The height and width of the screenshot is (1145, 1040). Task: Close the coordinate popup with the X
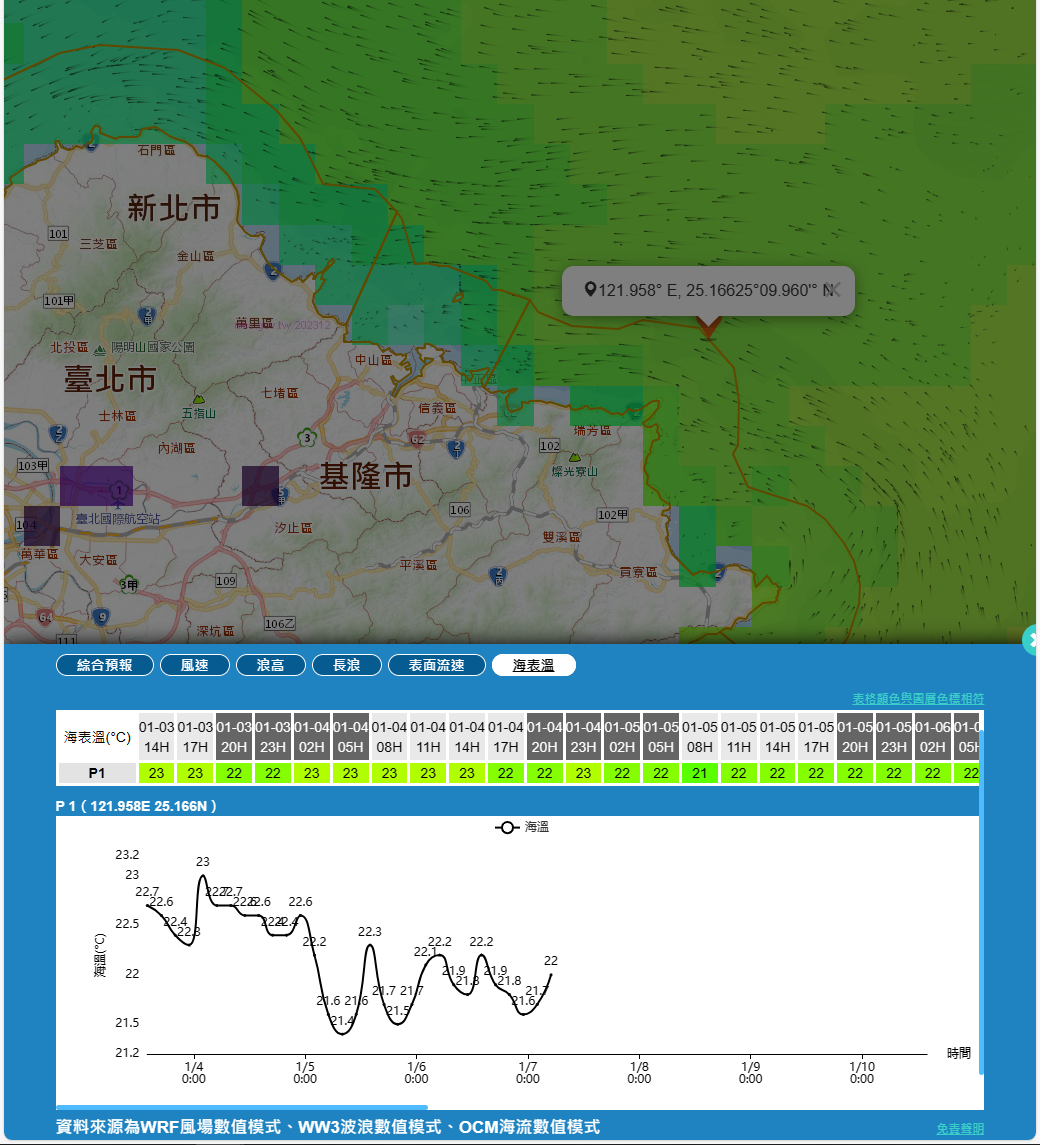pos(836,289)
